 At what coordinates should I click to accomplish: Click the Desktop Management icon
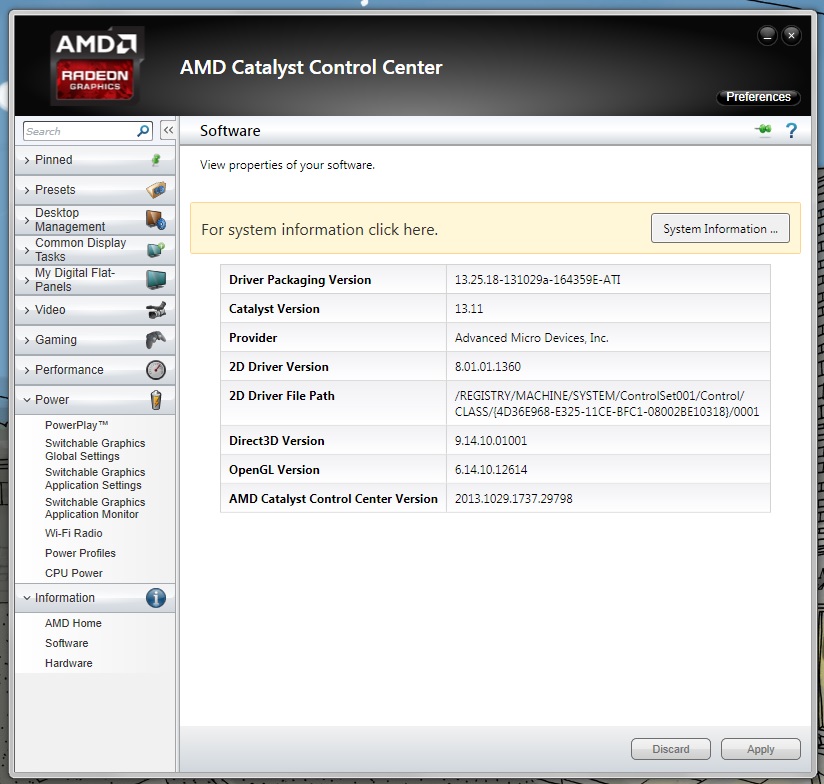click(156, 220)
